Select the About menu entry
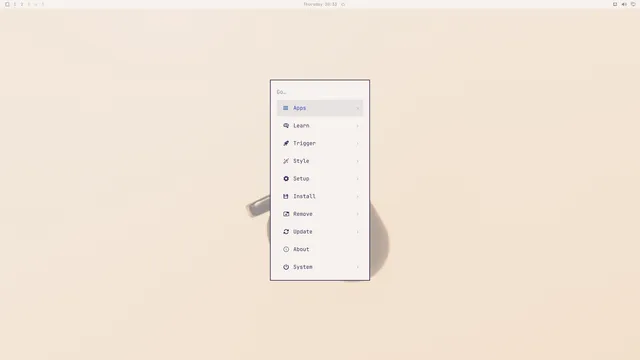This screenshot has height=360, width=640. pyautogui.click(x=320, y=249)
